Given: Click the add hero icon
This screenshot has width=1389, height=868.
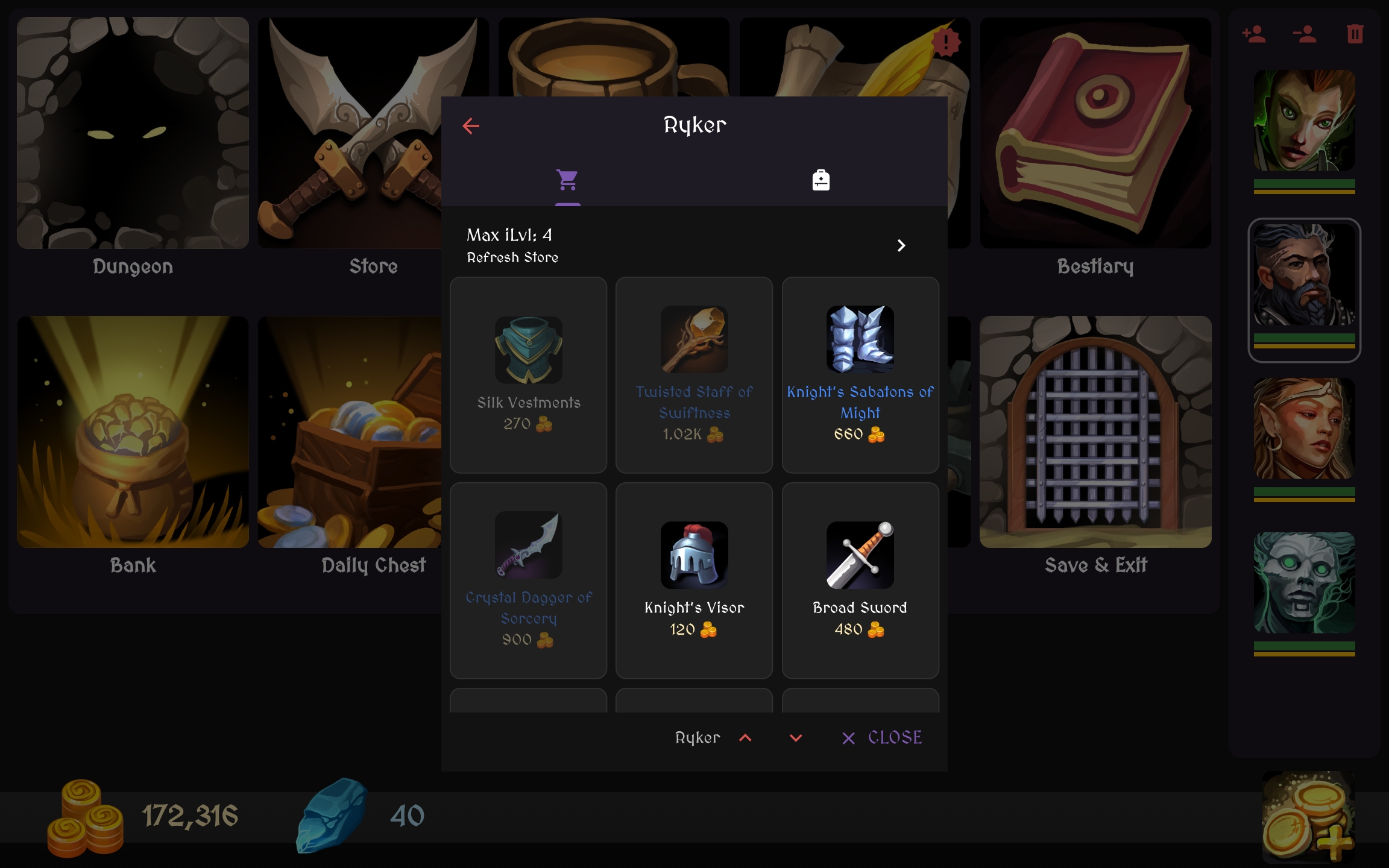Looking at the screenshot, I should [1254, 34].
